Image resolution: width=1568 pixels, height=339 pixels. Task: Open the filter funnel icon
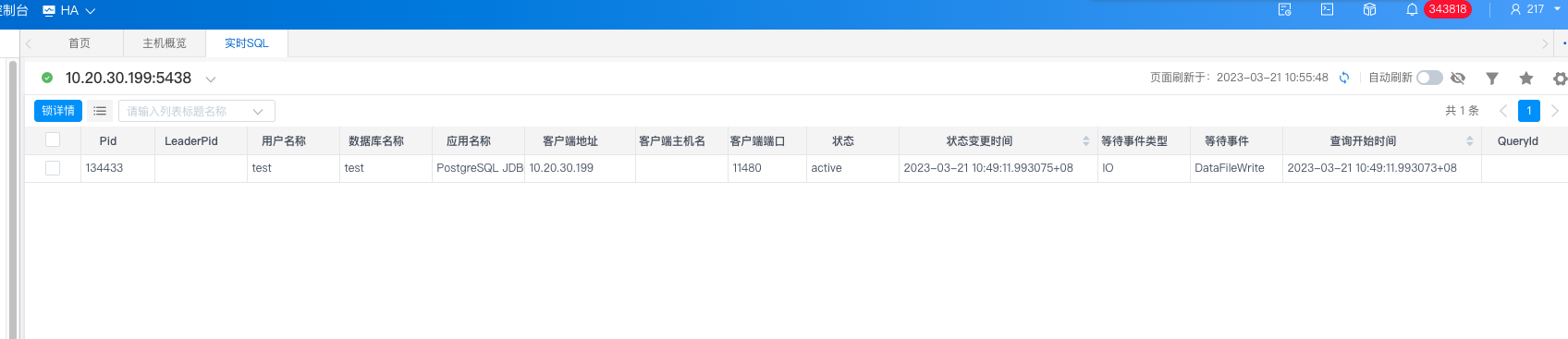[x=1492, y=79]
